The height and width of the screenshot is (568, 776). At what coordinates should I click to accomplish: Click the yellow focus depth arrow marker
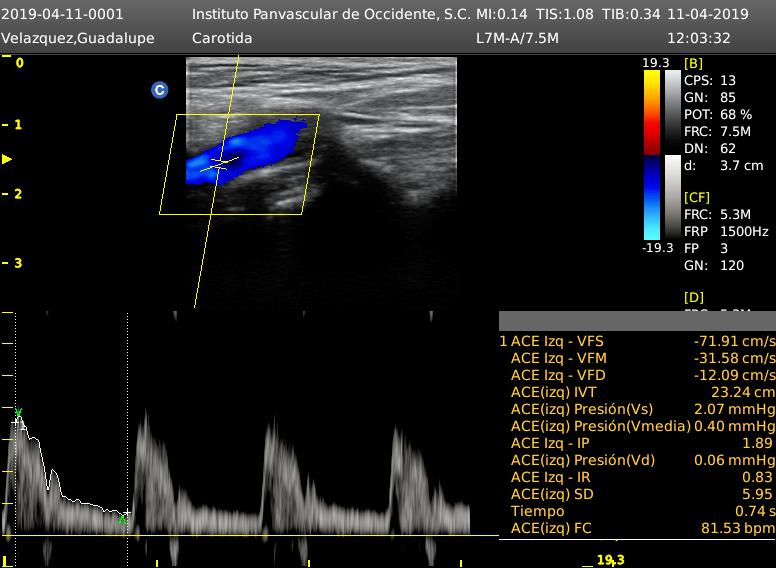pyautogui.click(x=7, y=159)
